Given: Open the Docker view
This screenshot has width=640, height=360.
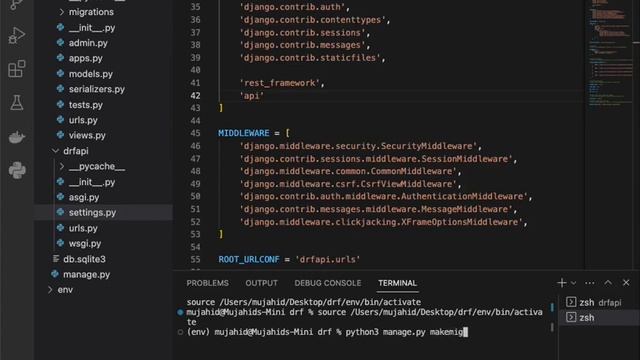Looking at the screenshot, I should [17, 137].
